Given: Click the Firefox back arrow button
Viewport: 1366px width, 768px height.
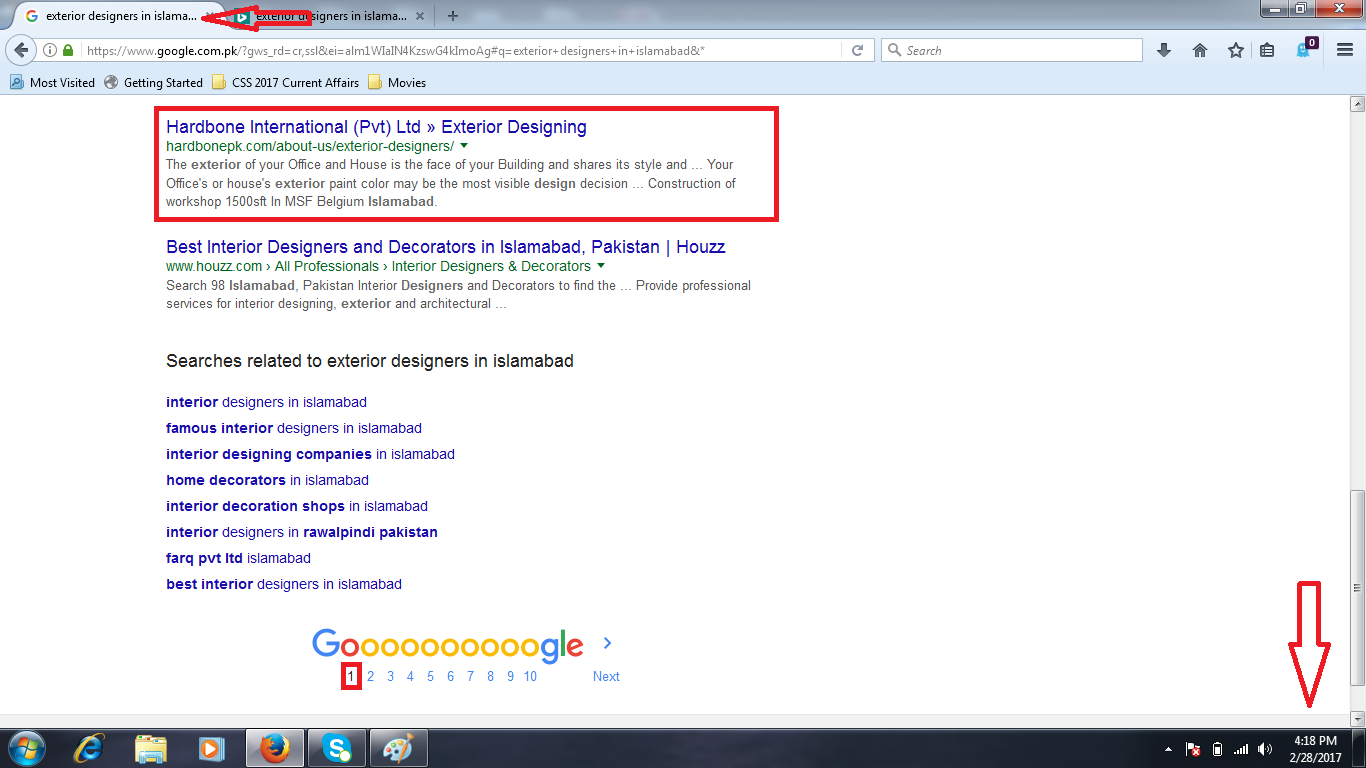Looking at the screenshot, I should 22,50.
